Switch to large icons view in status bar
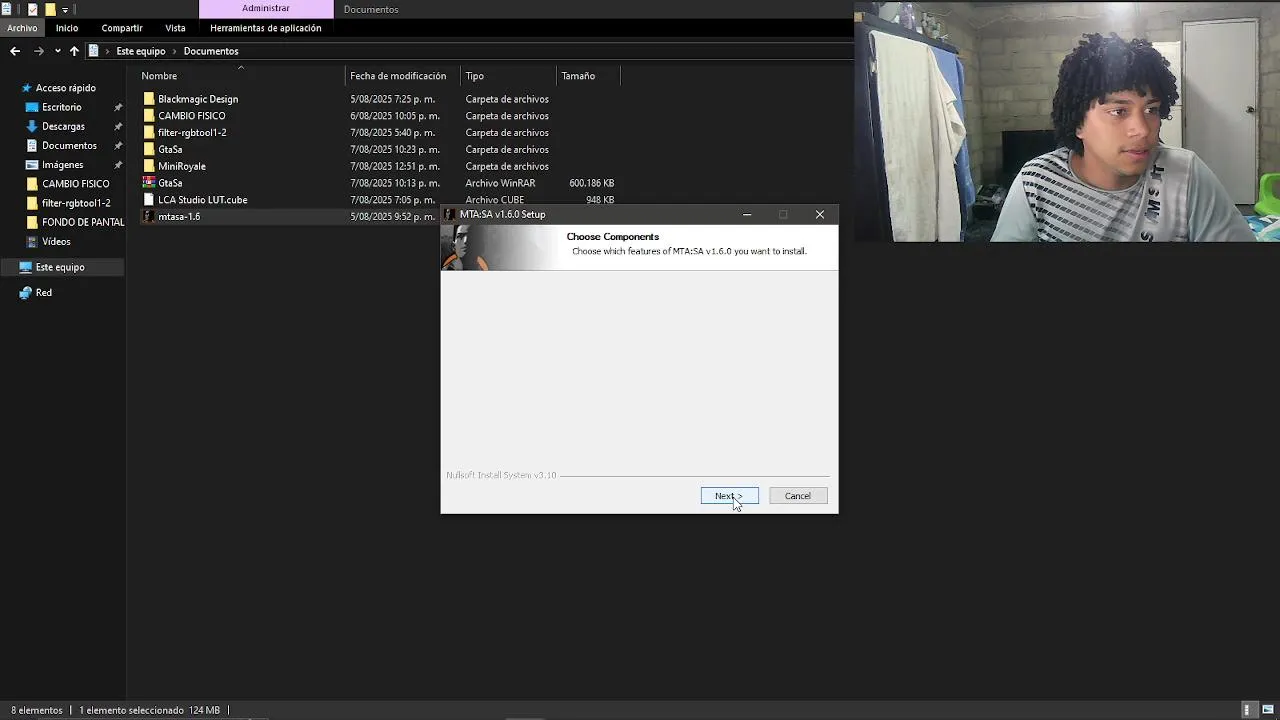 [x=1268, y=710]
